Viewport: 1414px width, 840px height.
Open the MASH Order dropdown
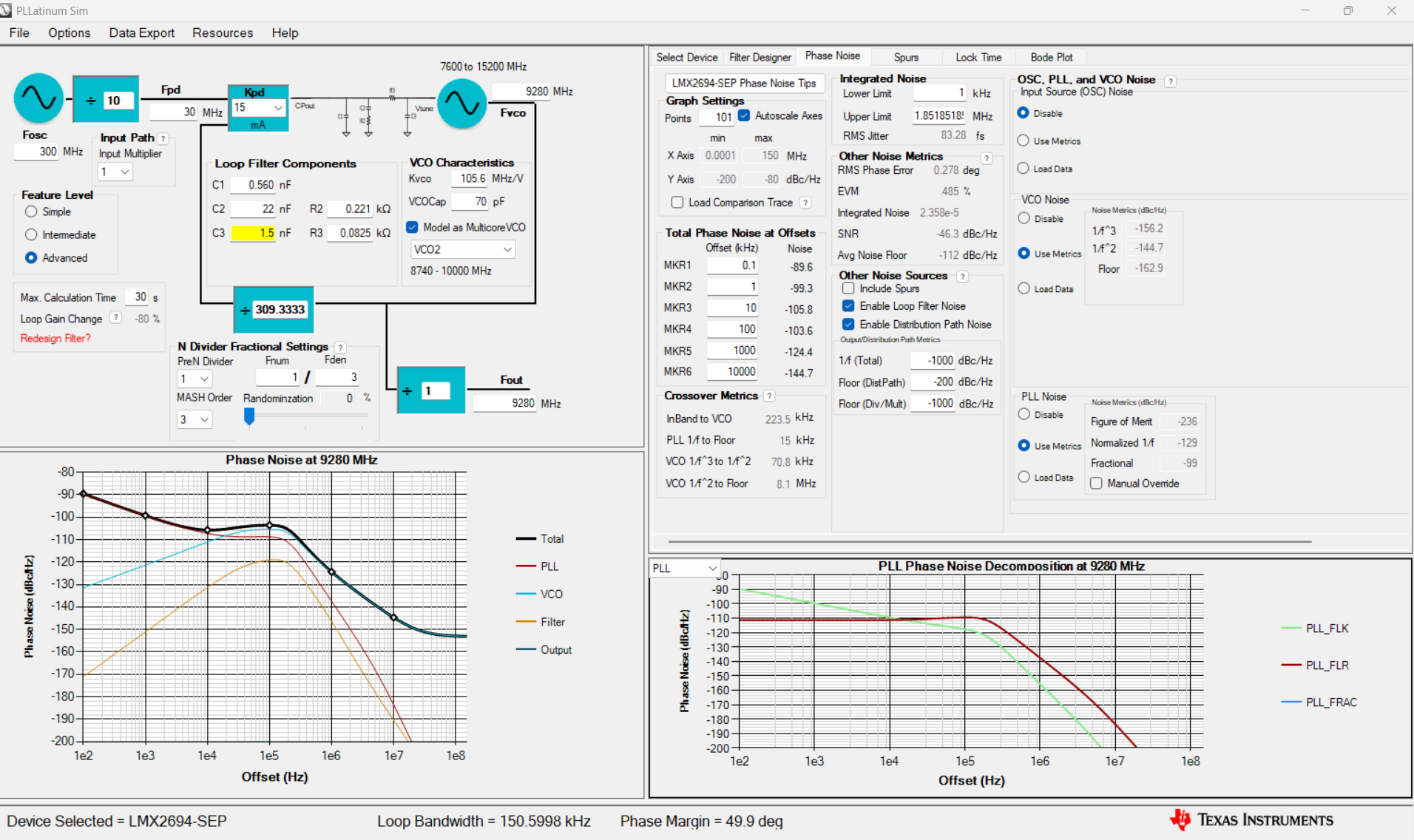(194, 419)
